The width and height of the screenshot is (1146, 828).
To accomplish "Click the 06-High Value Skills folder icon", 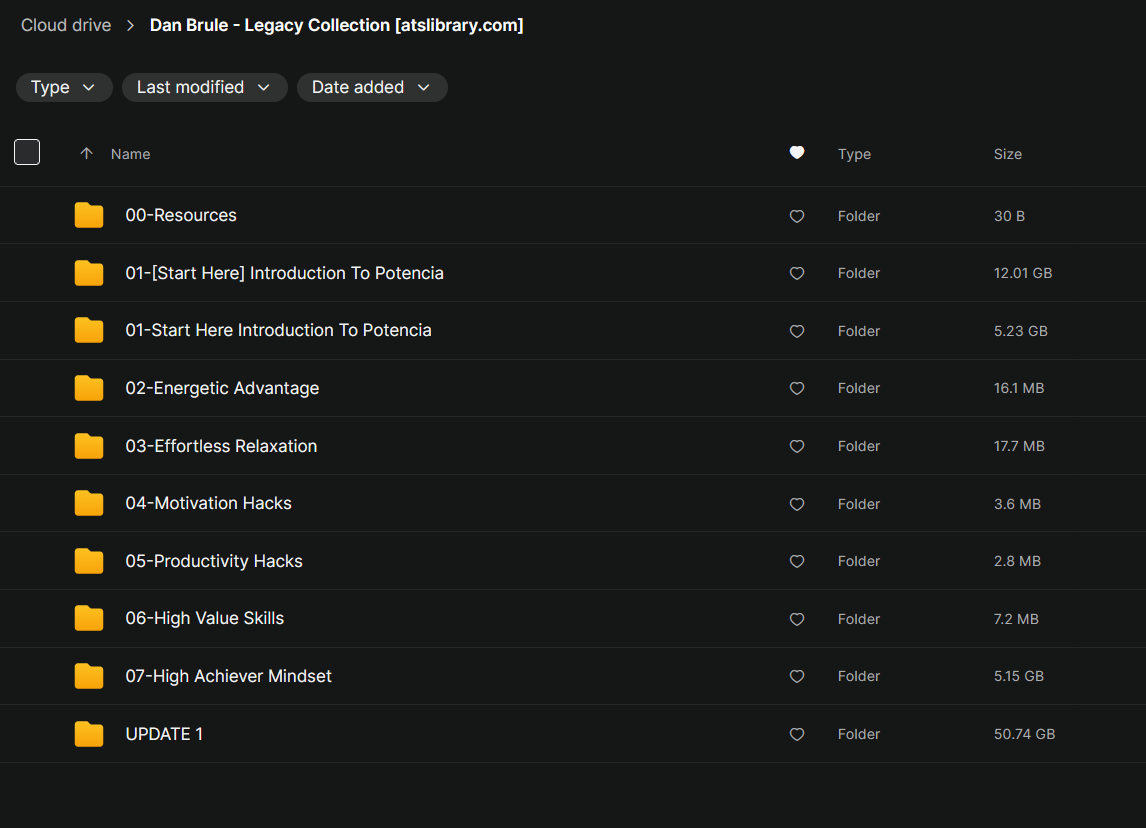I will click(89, 618).
